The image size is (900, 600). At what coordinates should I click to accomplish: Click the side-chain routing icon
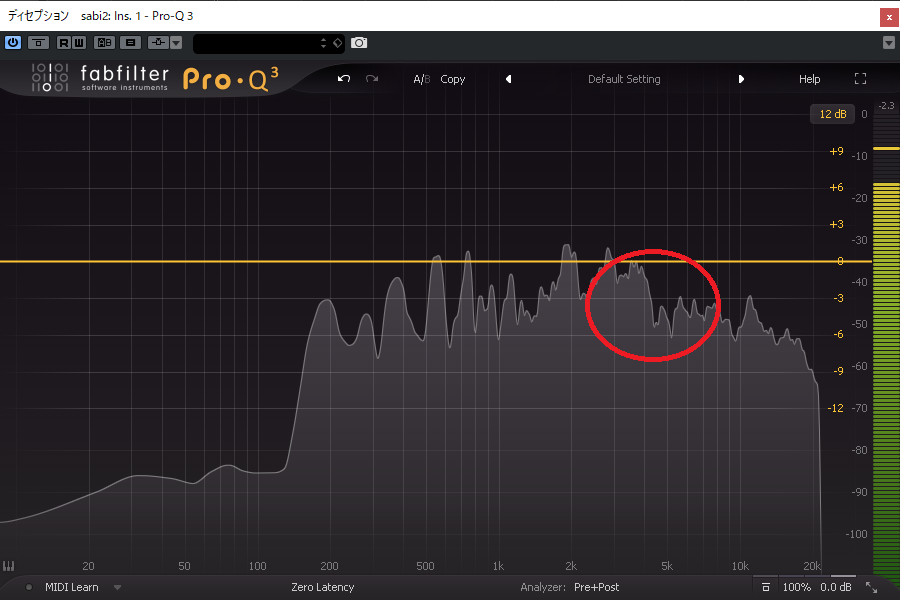[158, 42]
